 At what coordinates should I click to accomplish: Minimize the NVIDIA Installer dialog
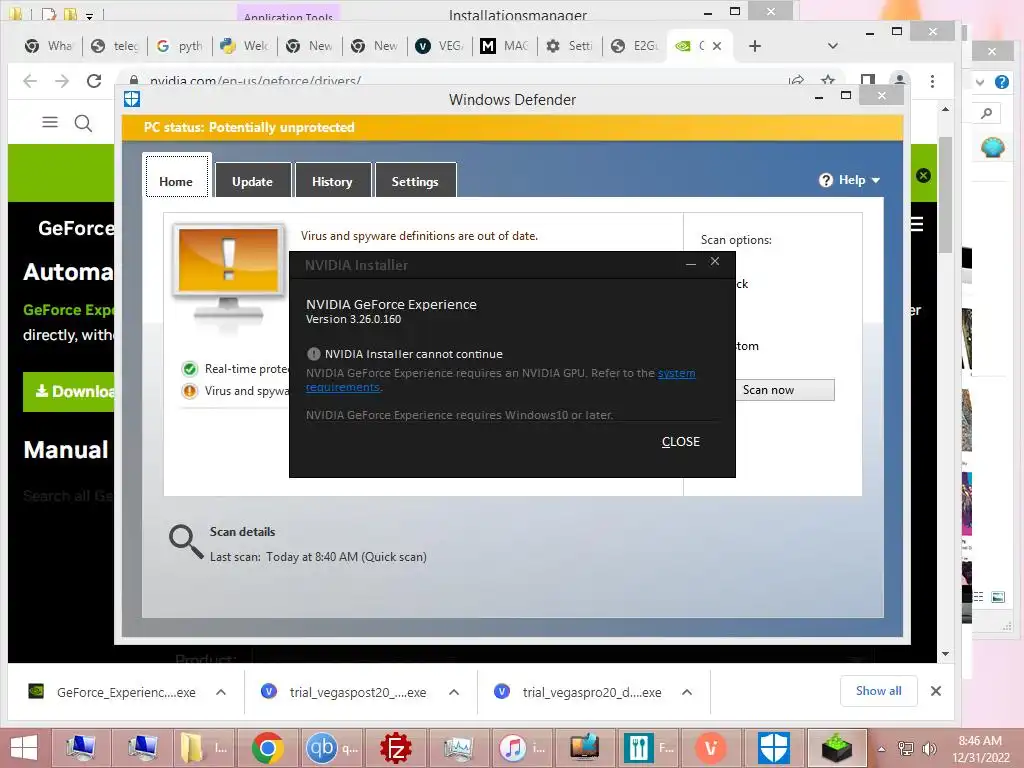tap(691, 263)
